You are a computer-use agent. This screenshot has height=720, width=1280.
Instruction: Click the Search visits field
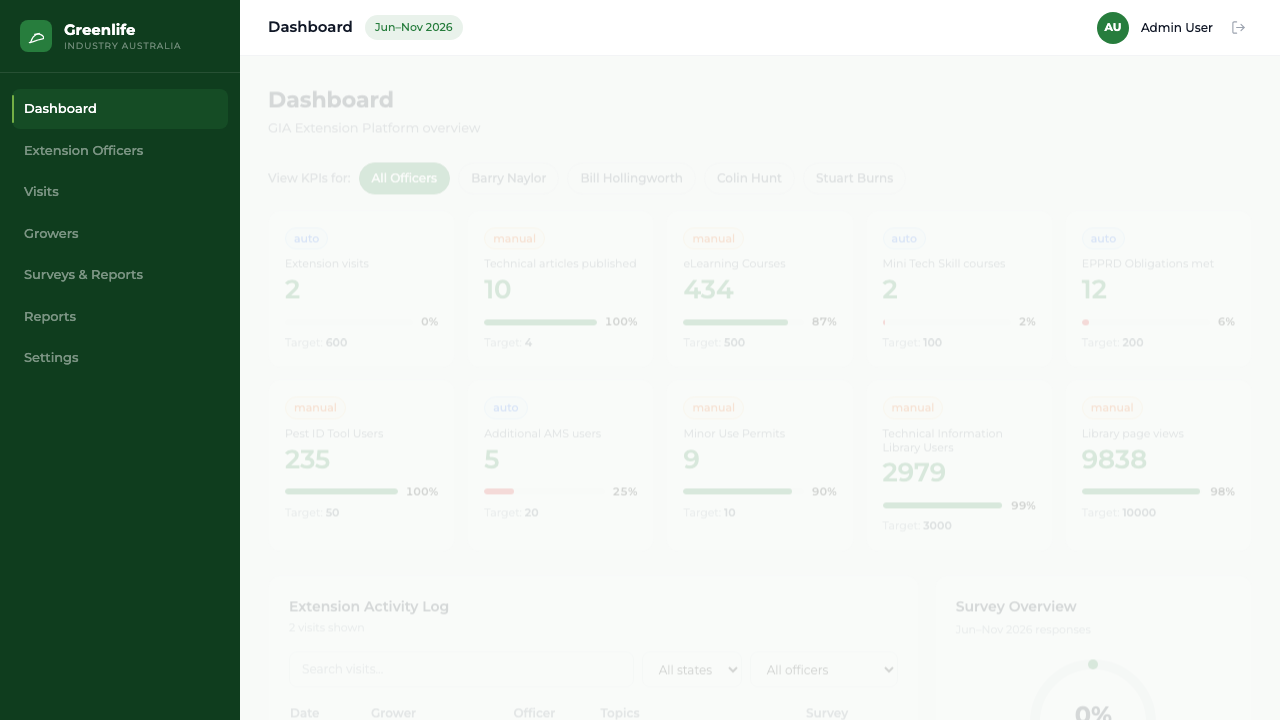(x=462, y=669)
